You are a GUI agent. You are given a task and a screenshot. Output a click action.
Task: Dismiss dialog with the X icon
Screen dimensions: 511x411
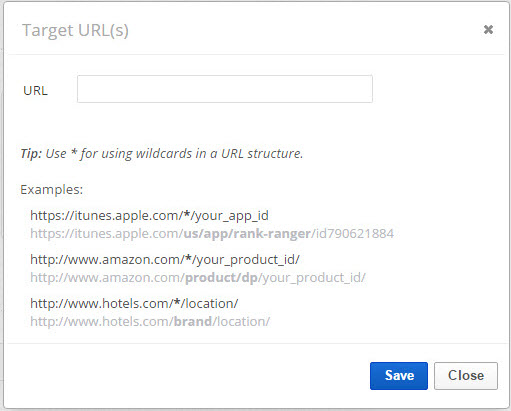[488, 30]
